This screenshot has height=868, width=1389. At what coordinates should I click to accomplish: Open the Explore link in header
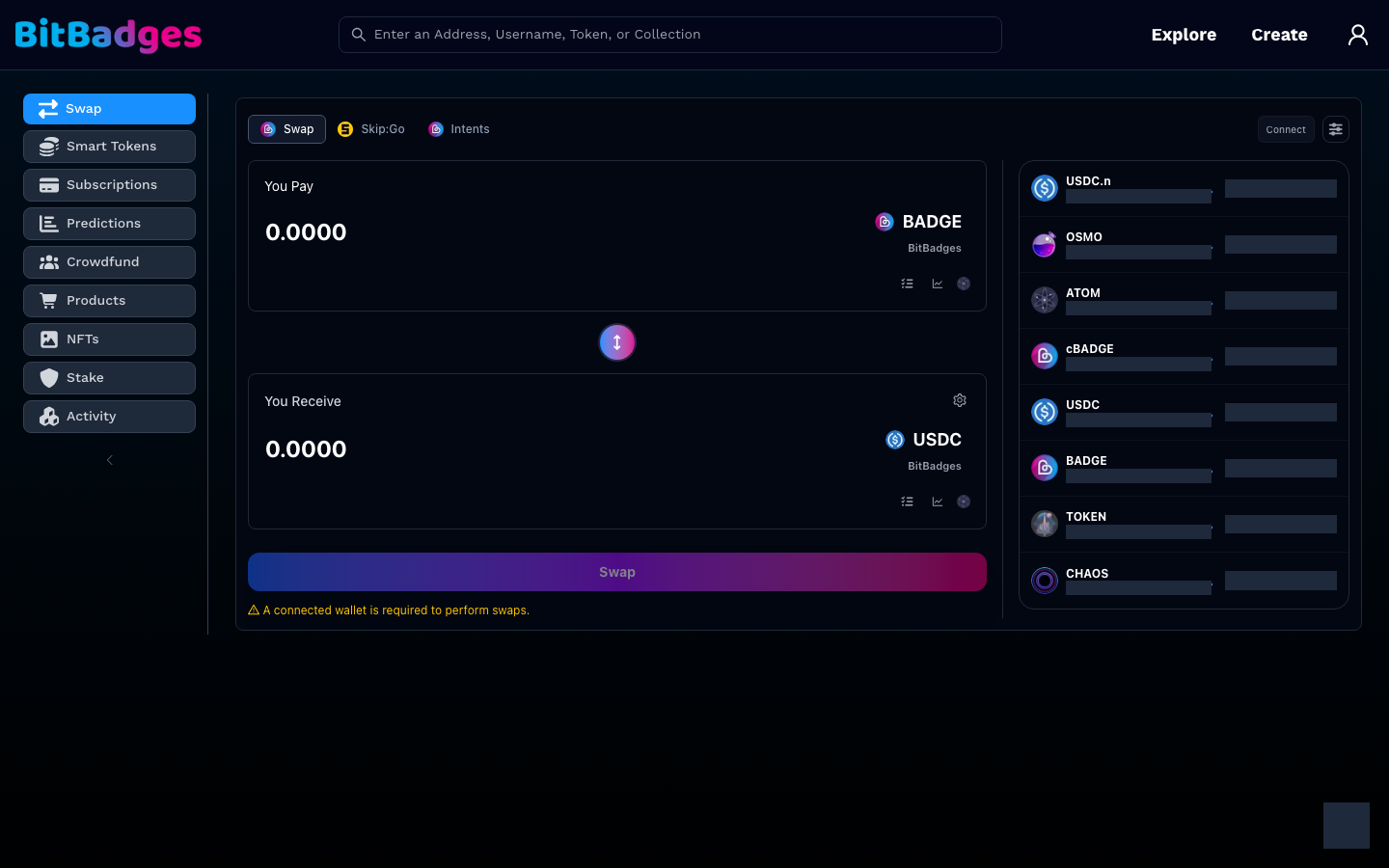pyautogui.click(x=1184, y=35)
